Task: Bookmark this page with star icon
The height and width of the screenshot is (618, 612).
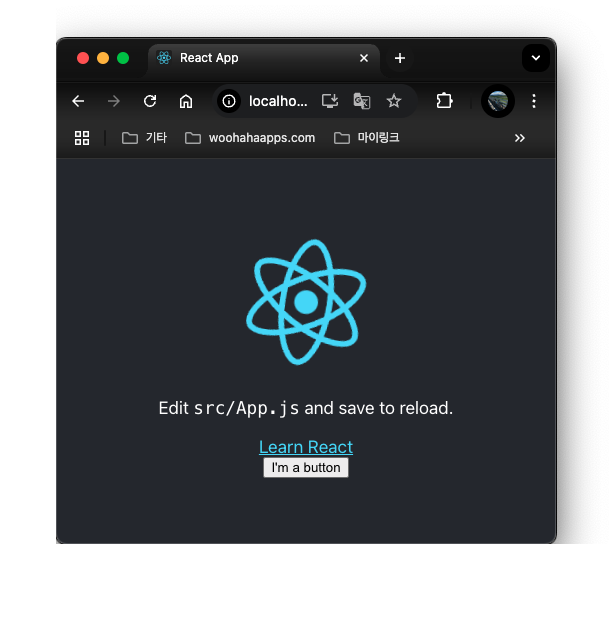Action: pyautogui.click(x=394, y=101)
